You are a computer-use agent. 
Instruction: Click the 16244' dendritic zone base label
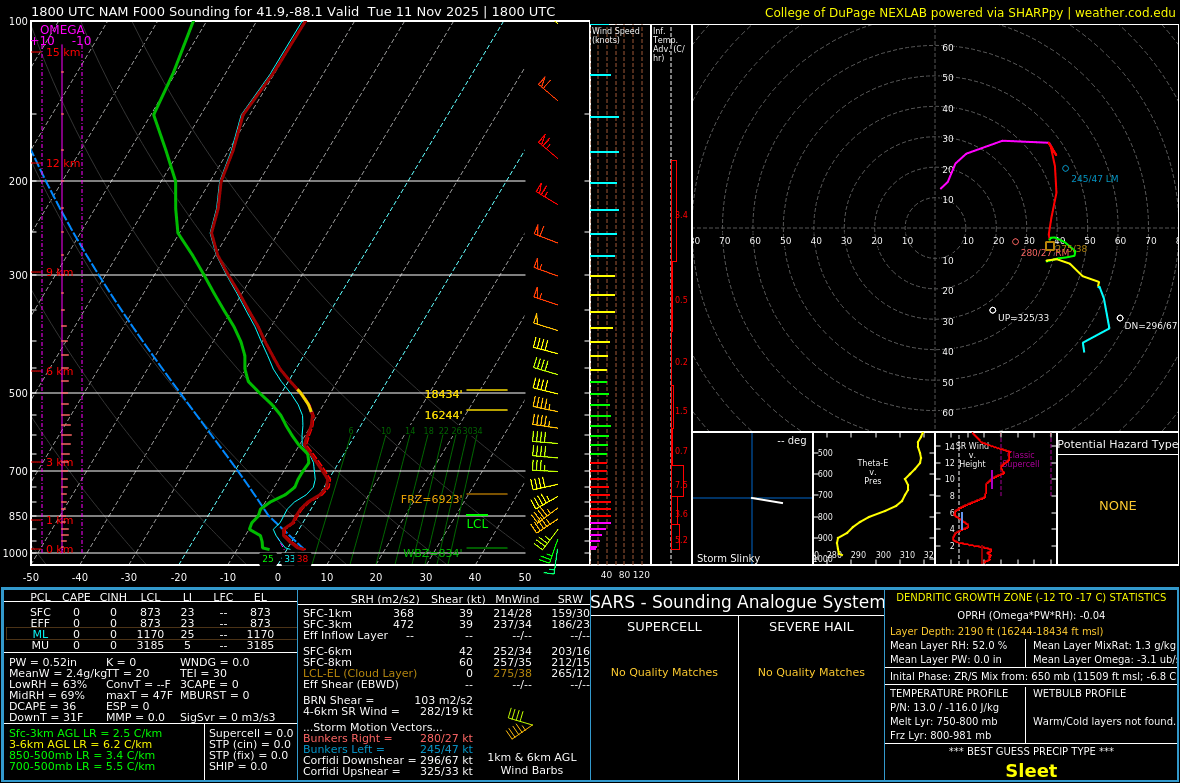442,415
